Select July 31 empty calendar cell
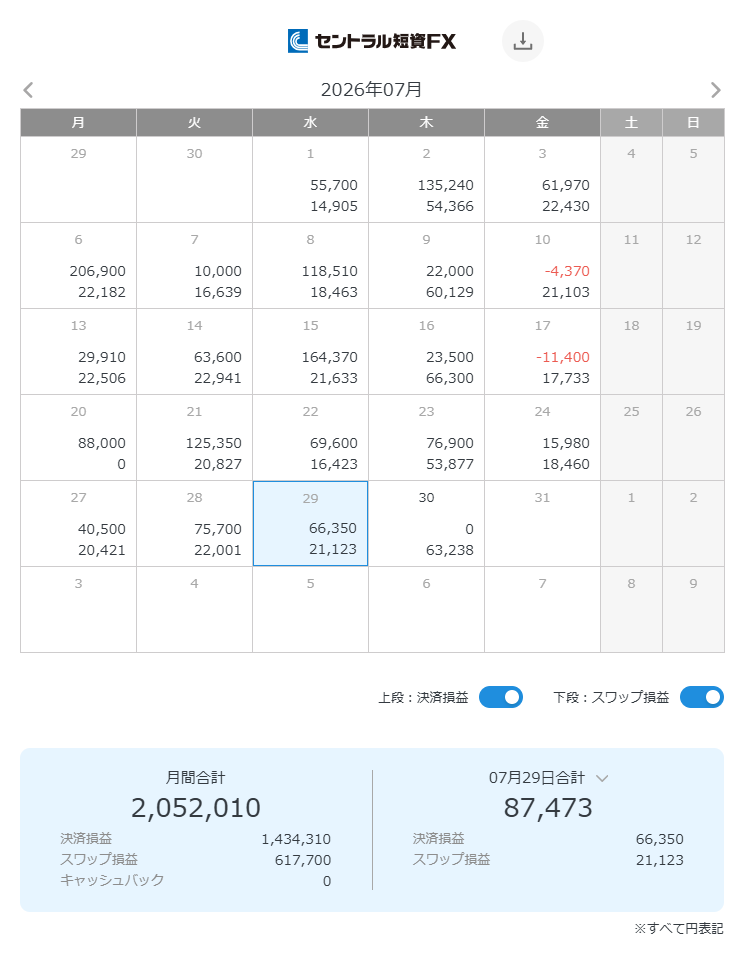The width and height of the screenshot is (744, 957). click(x=543, y=524)
